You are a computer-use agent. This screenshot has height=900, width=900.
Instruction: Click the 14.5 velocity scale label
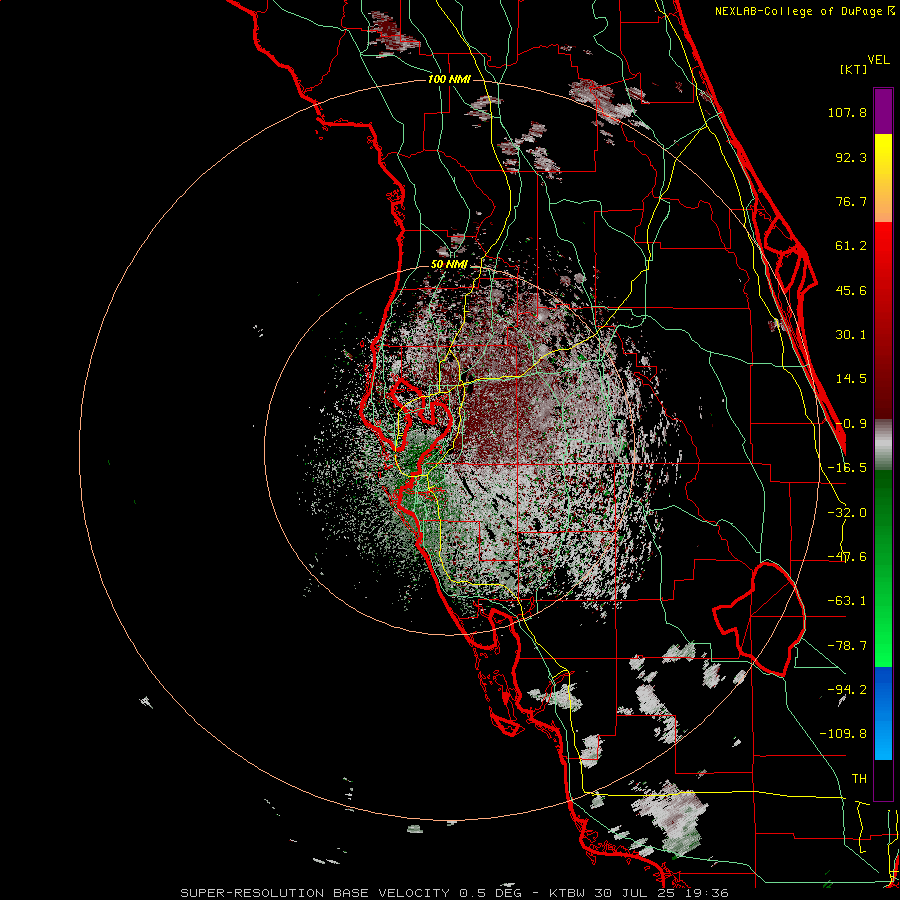(x=851, y=379)
